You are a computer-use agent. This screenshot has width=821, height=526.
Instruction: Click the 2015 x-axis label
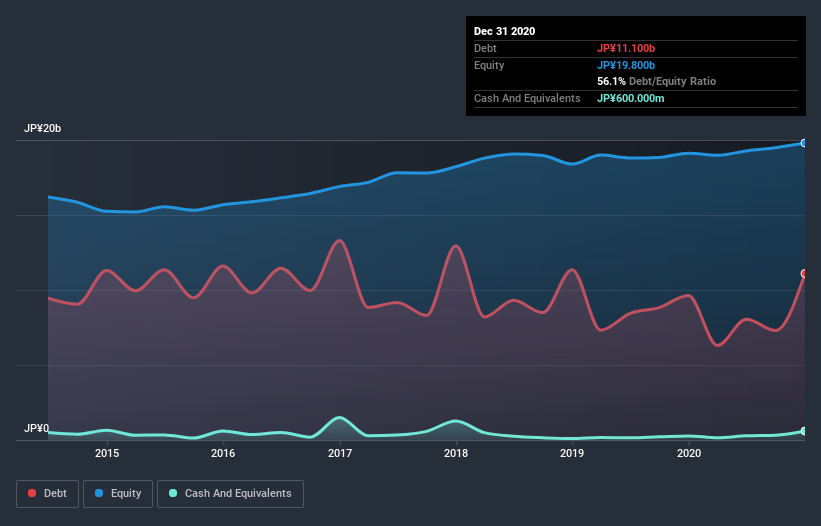pos(107,453)
